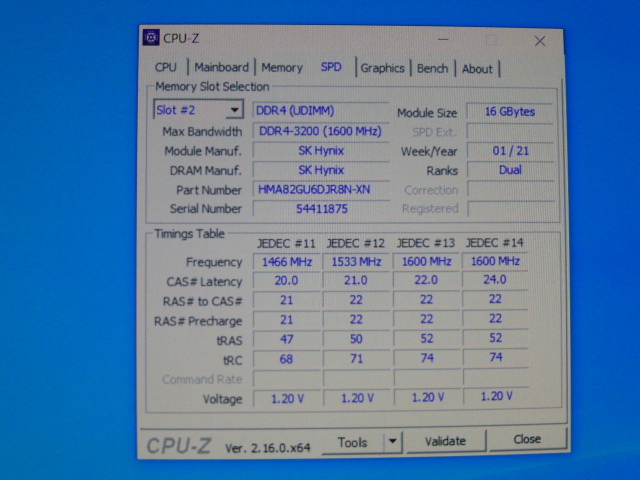Click the CPU-Z app icon in title bar

point(151,38)
